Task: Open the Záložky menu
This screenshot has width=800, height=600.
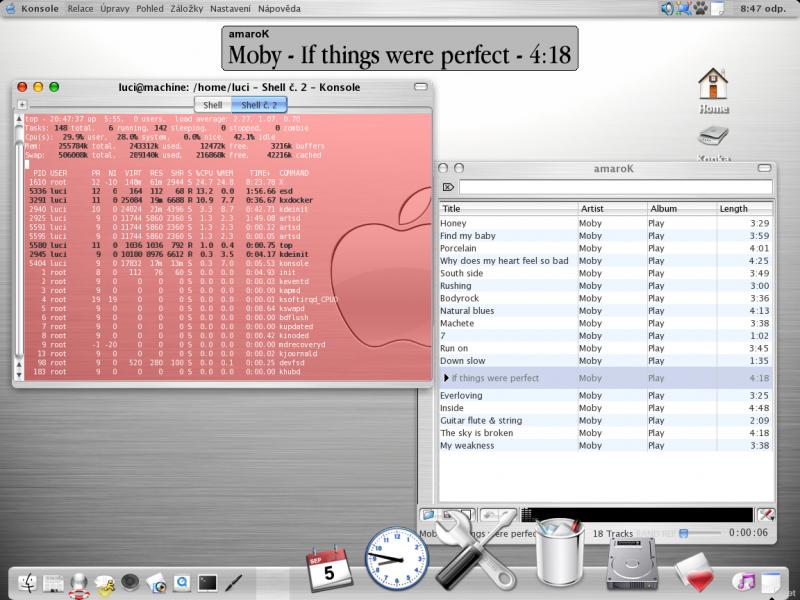Action: (x=187, y=9)
